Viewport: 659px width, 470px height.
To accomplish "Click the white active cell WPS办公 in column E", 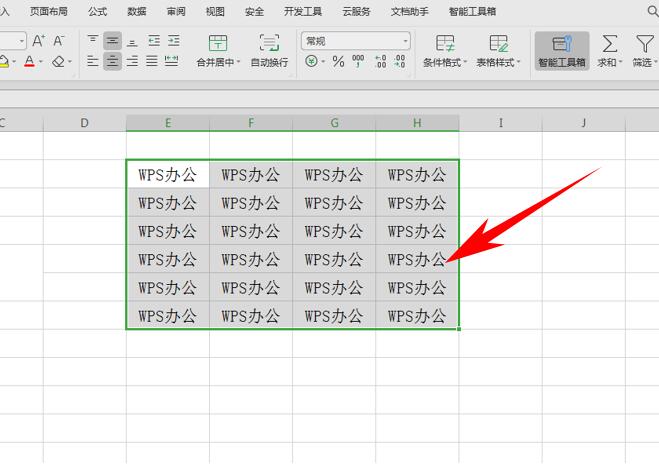I will point(168,174).
